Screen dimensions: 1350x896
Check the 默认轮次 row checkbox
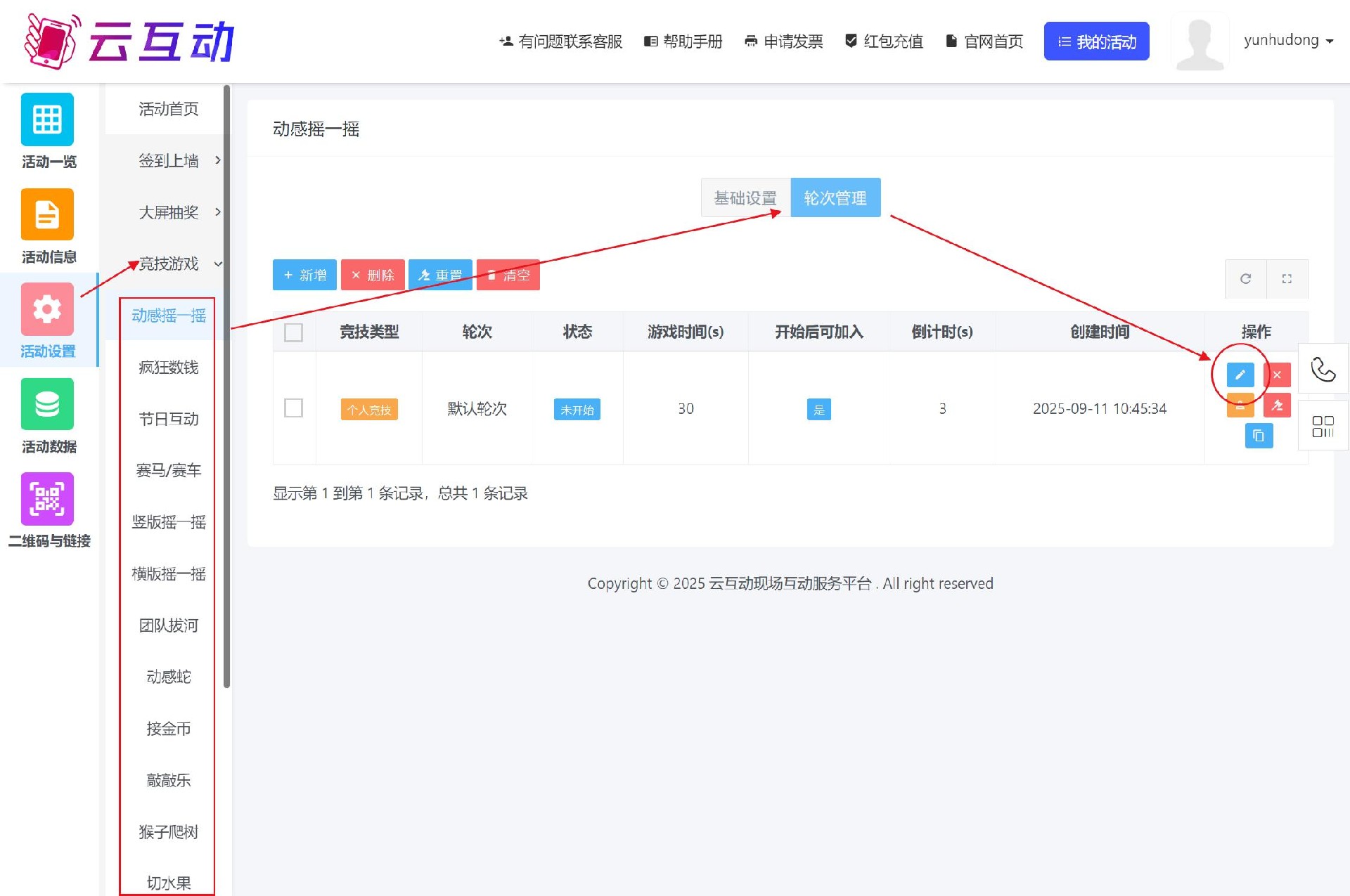[293, 408]
